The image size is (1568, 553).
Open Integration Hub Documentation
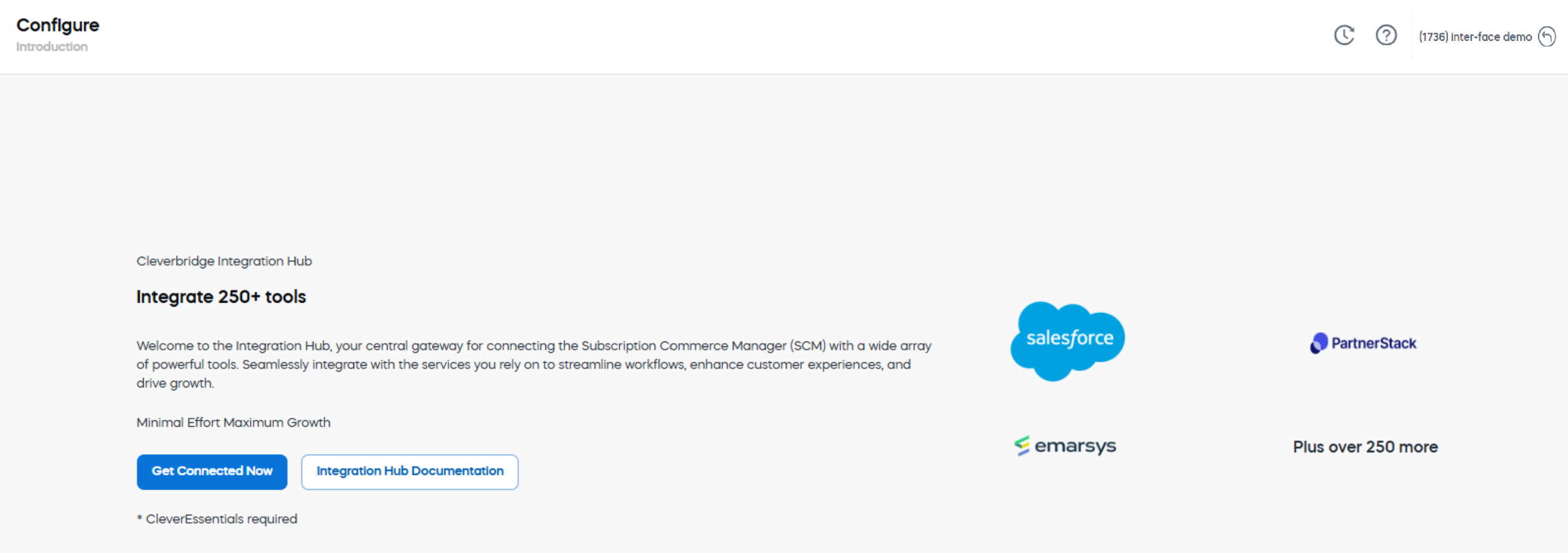pos(410,472)
